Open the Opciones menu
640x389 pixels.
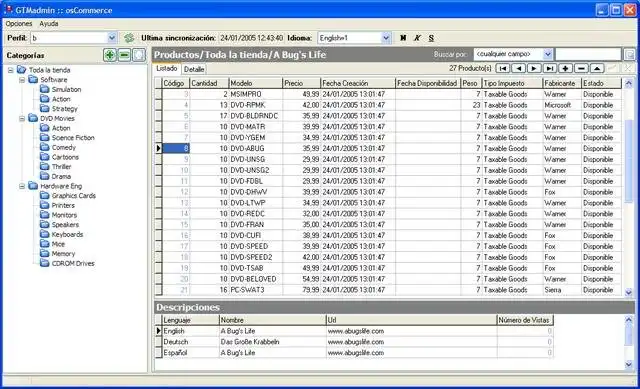pyautogui.click(x=19, y=24)
